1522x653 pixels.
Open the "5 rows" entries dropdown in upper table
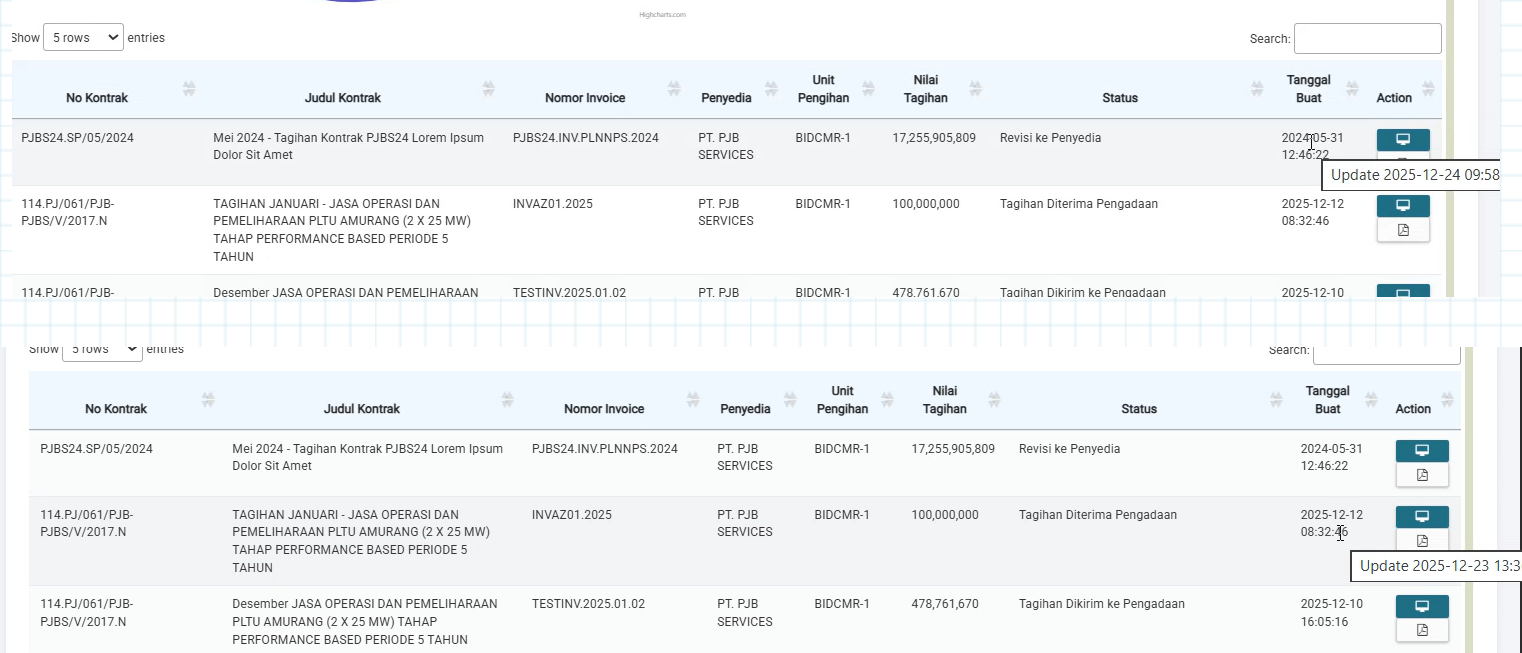[x=84, y=38]
